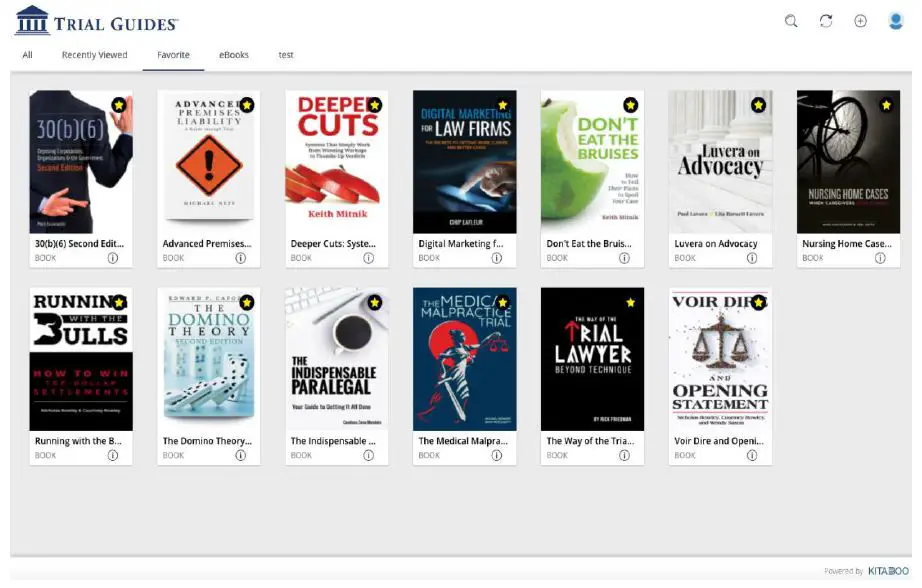Open the Nursing Home Cases cover
Viewport: 922px width, 588px height.
(848, 162)
